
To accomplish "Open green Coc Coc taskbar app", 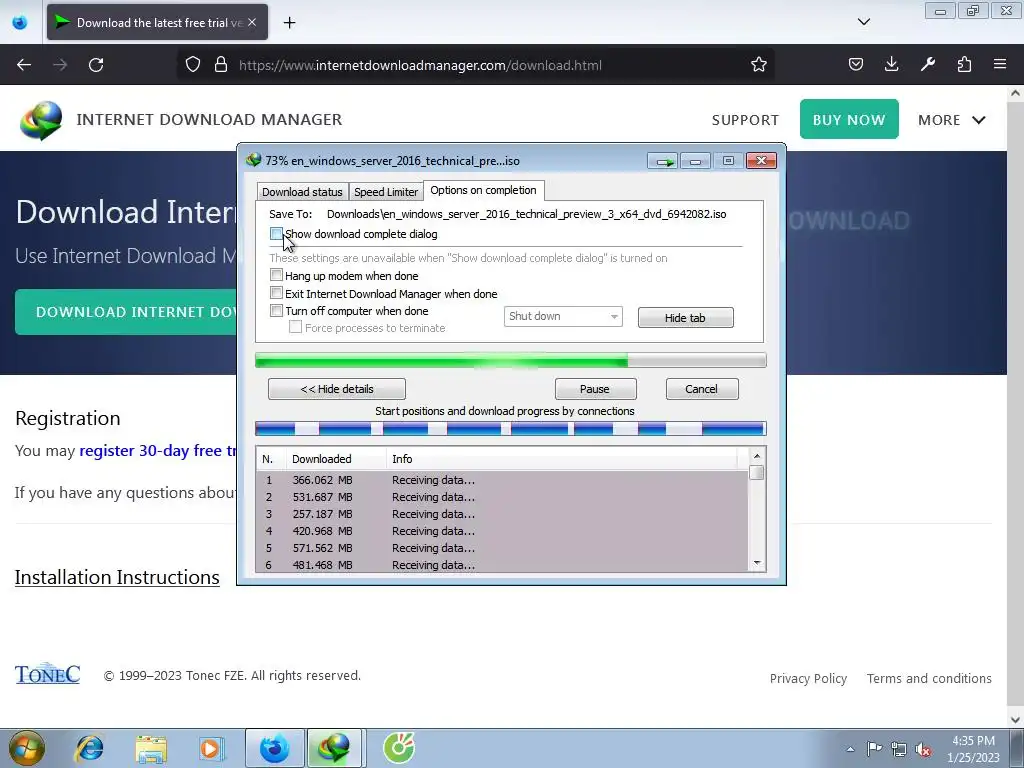I will click(x=399, y=748).
